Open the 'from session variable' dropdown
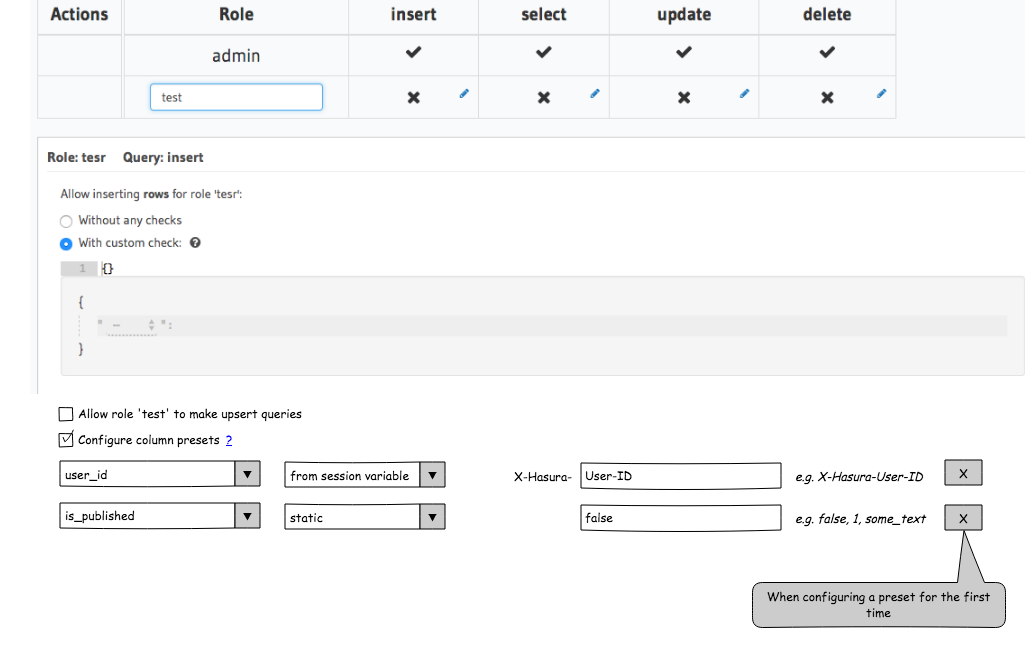Screen dimensions: 1025x656 coord(432,475)
